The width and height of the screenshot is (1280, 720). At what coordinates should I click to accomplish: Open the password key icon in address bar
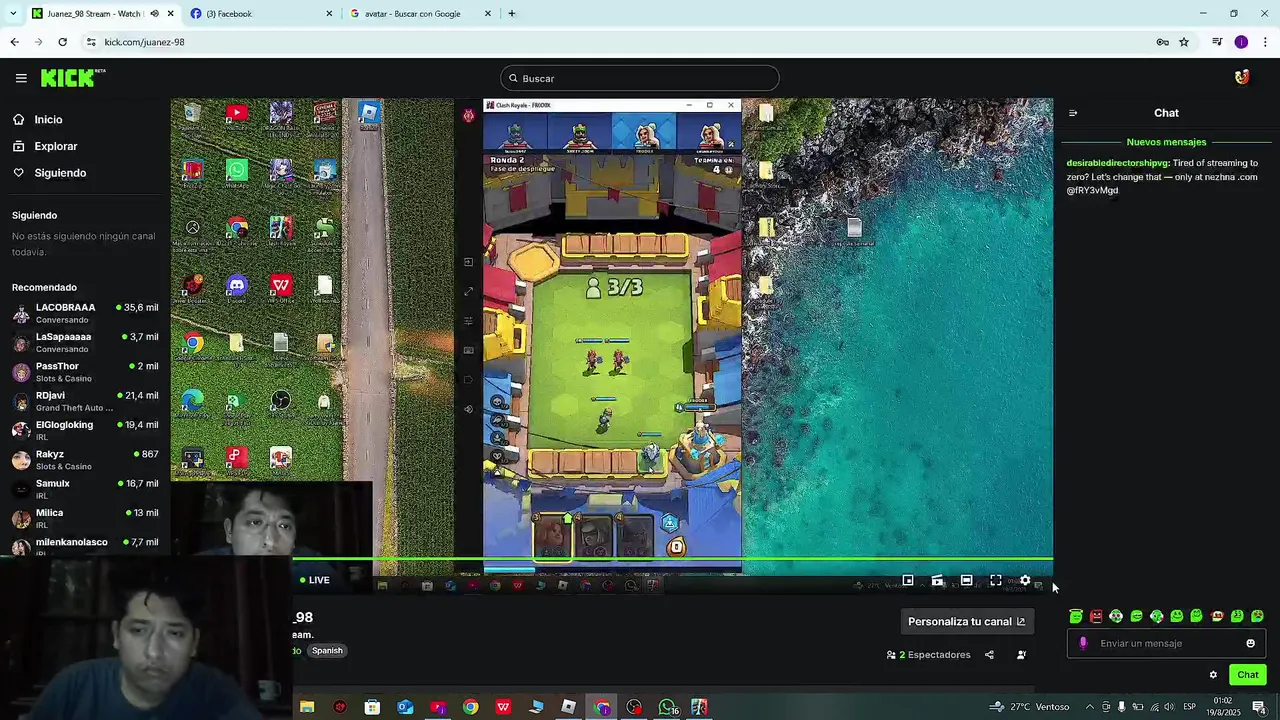(1162, 42)
